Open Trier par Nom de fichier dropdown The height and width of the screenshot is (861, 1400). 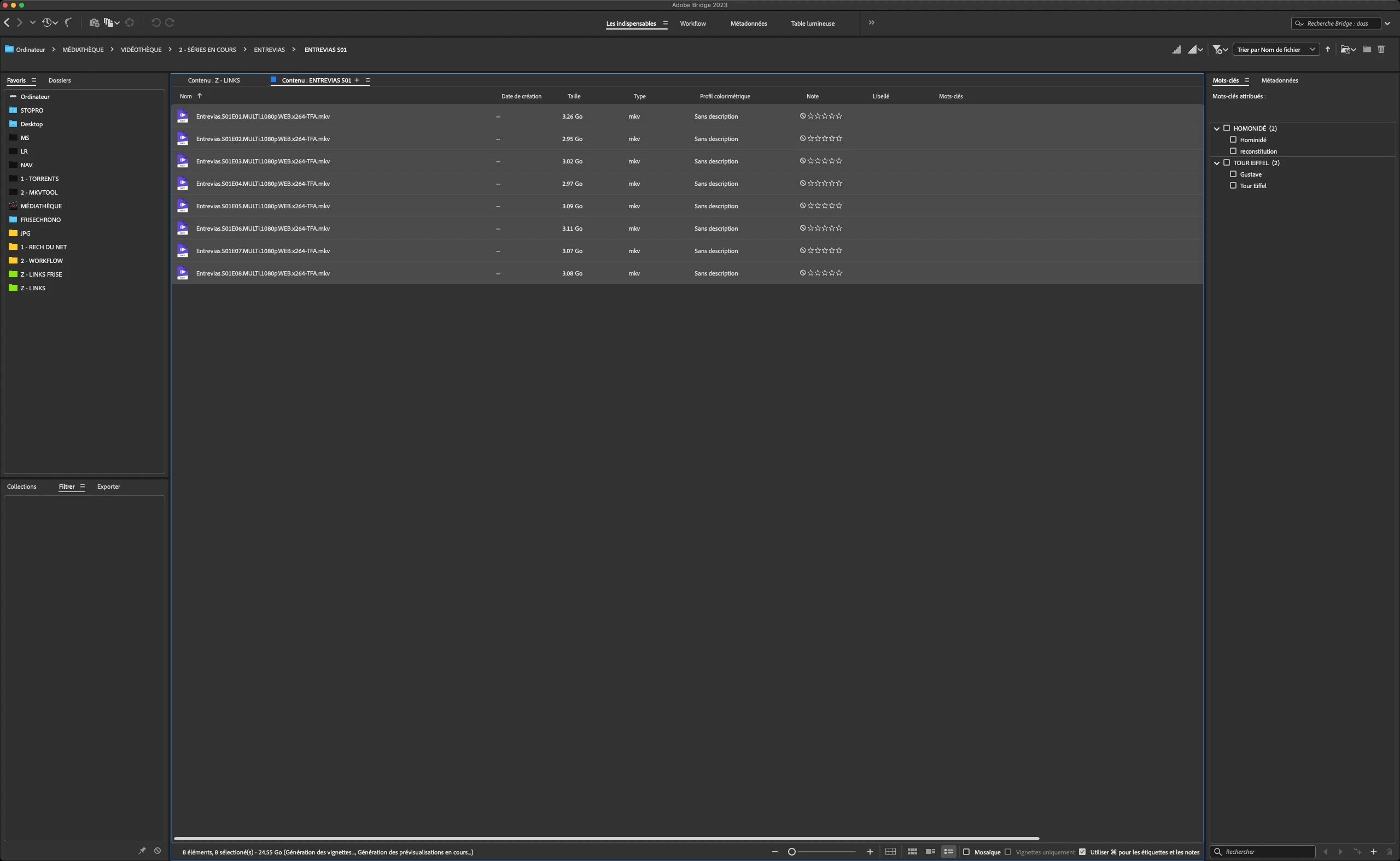click(x=1276, y=50)
